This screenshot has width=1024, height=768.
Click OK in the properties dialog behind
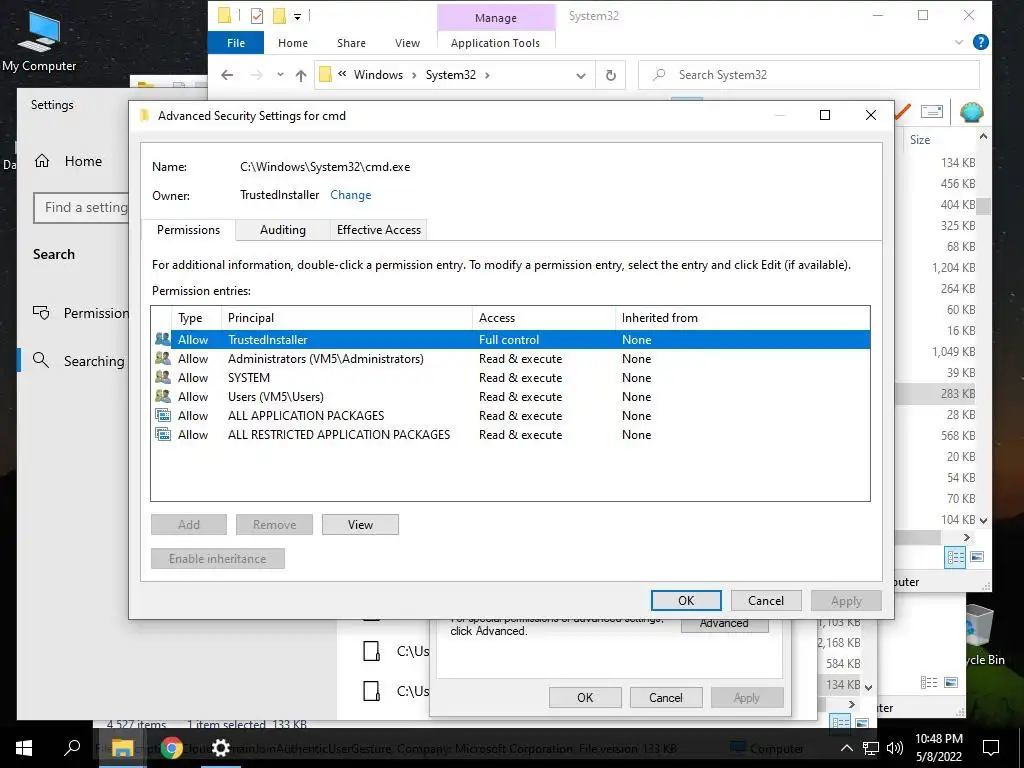click(585, 697)
